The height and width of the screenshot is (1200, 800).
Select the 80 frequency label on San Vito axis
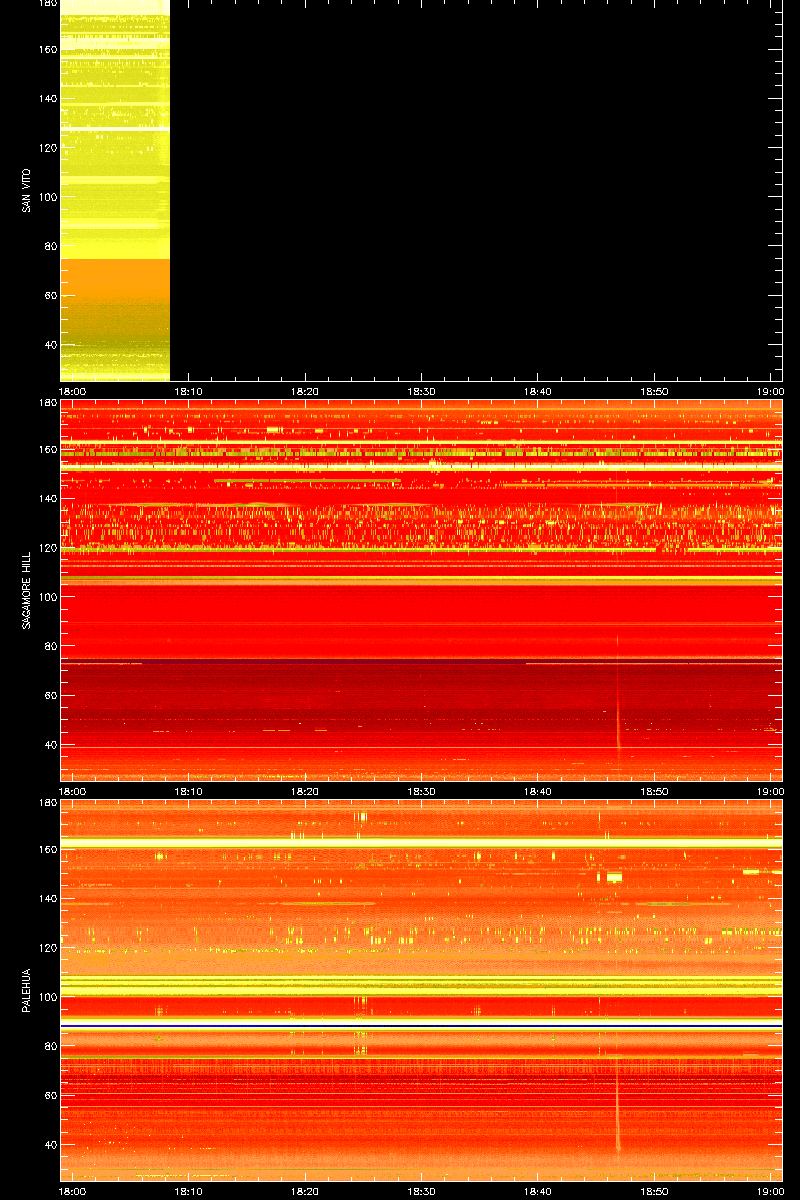tap(50, 246)
